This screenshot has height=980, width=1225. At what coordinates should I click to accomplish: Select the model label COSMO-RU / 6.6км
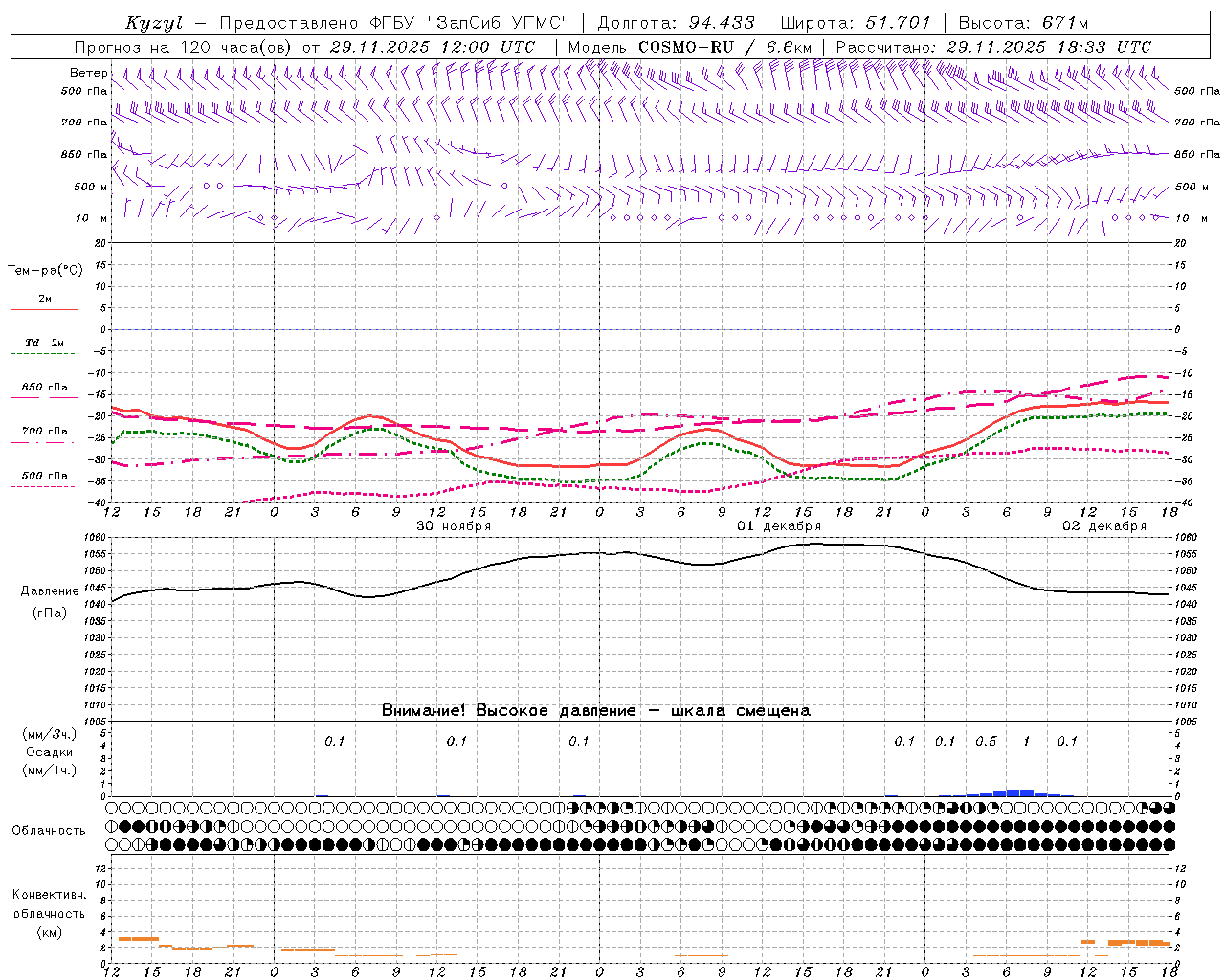724,47
